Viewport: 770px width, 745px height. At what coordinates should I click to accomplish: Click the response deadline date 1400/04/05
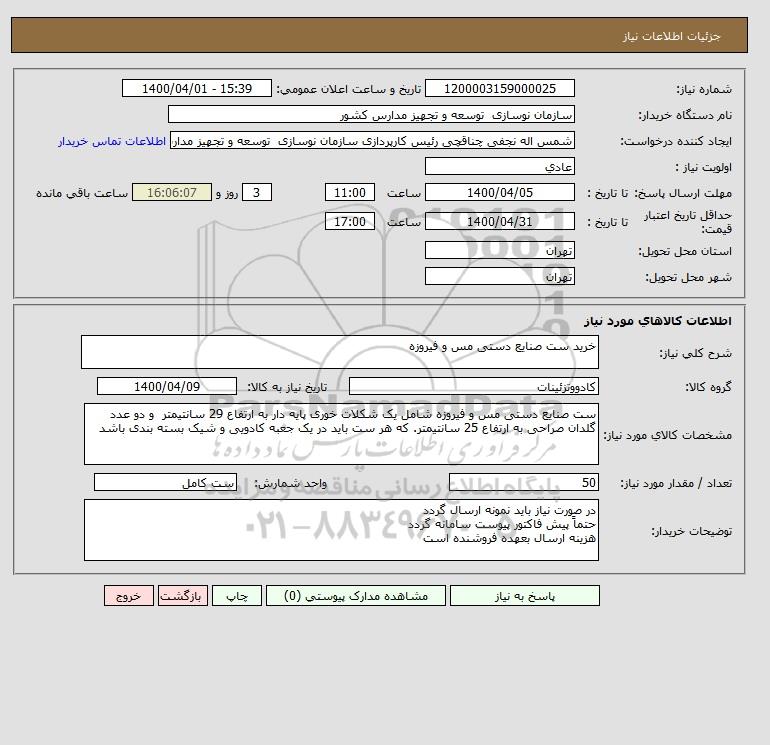(499, 193)
